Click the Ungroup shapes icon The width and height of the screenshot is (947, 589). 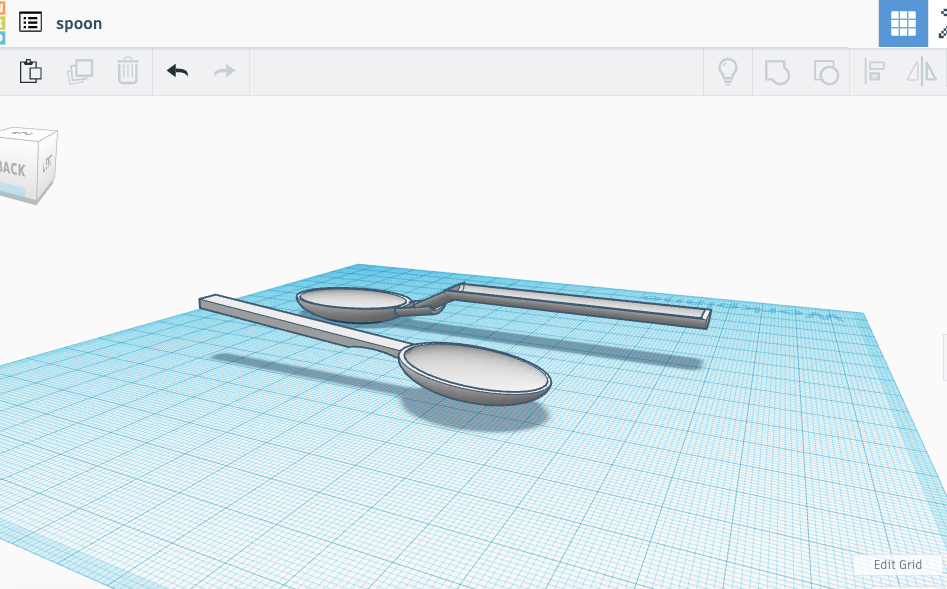(x=825, y=72)
